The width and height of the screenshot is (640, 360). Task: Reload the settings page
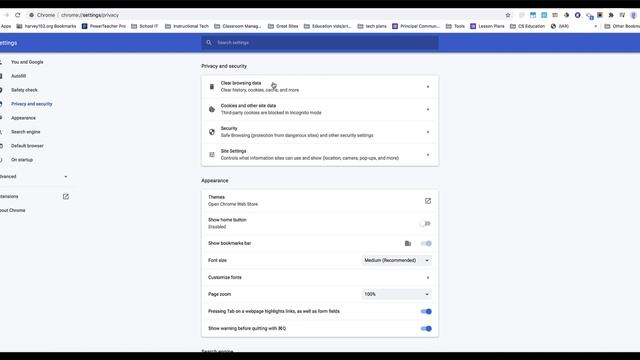tap(18, 15)
